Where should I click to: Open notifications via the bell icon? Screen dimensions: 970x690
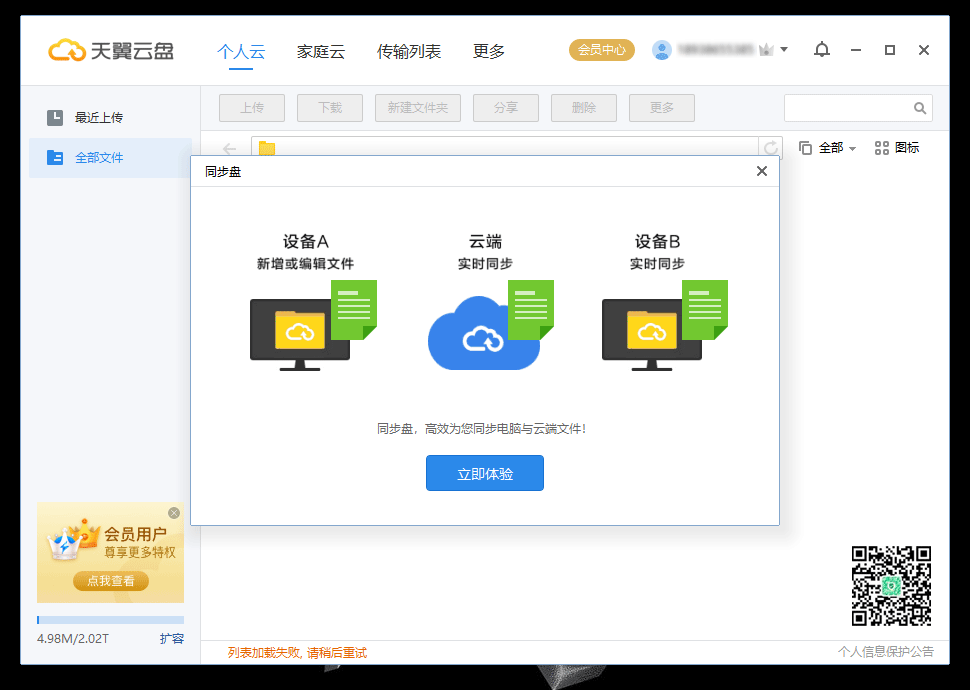tap(821, 49)
